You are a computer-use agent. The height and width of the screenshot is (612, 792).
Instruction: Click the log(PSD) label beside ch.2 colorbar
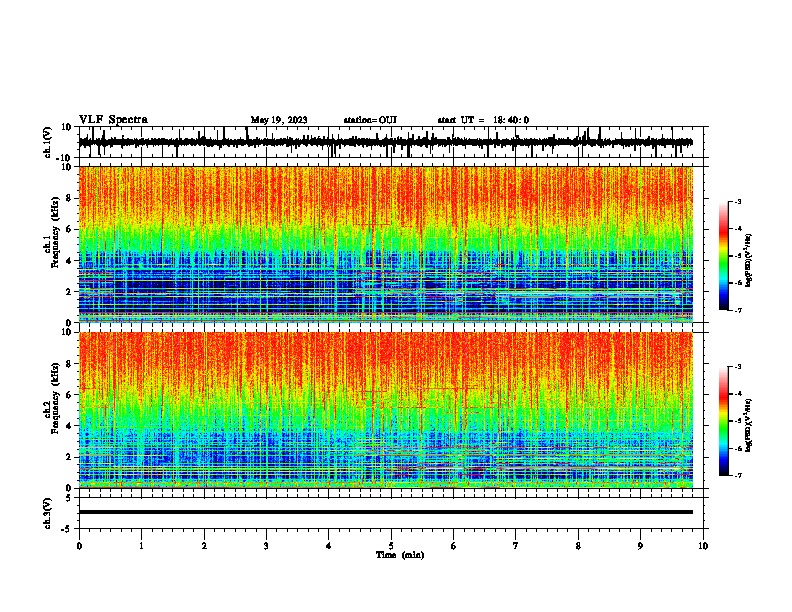coord(748,425)
